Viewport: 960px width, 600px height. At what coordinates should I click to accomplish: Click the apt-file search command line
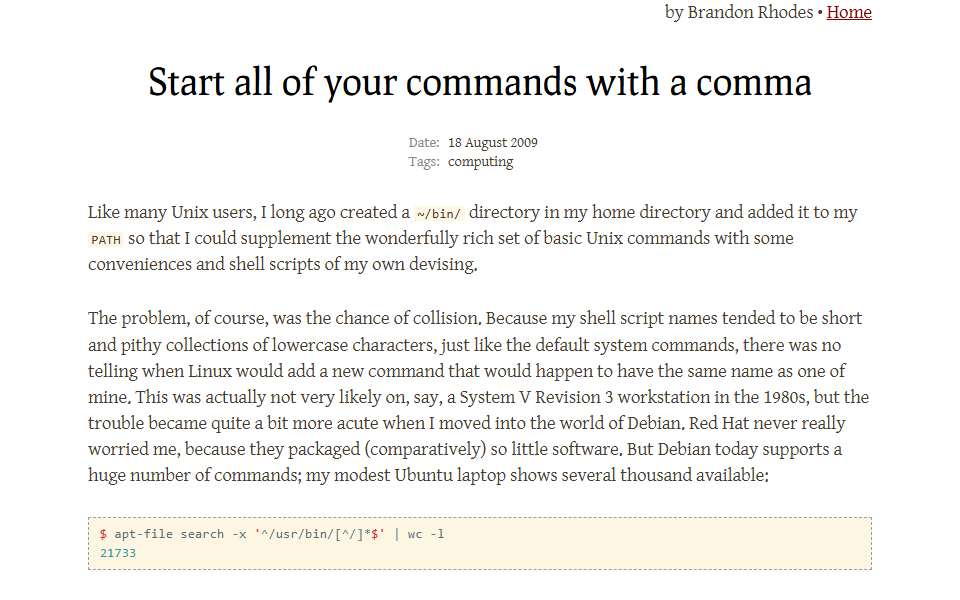click(272, 534)
